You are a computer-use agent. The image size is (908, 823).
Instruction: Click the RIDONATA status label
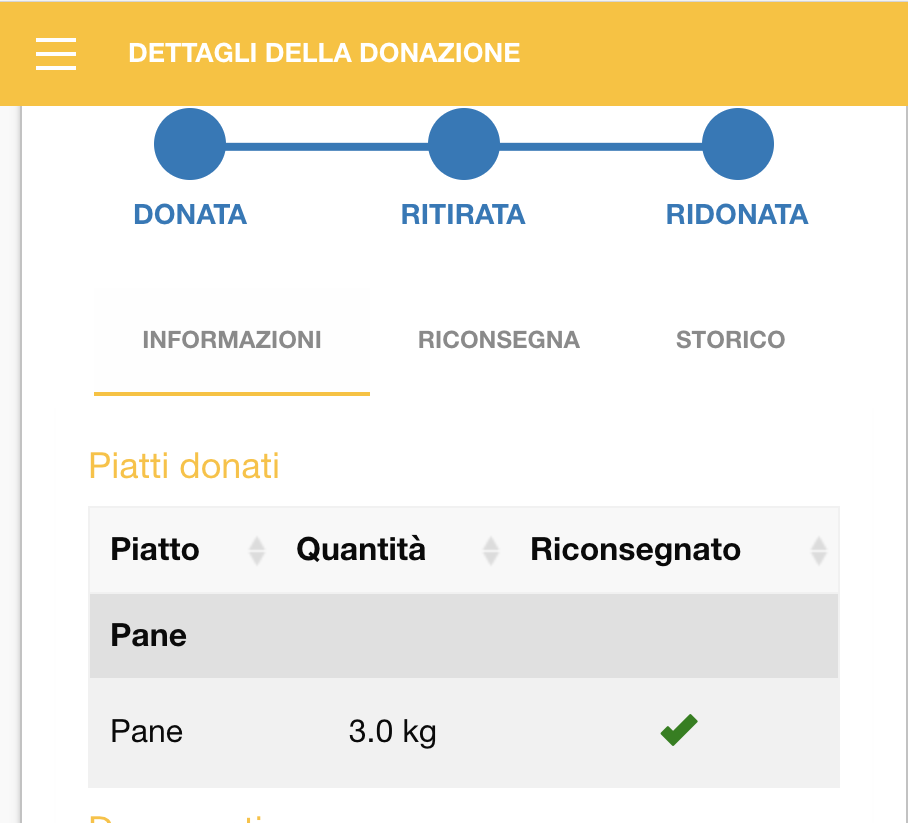737,215
